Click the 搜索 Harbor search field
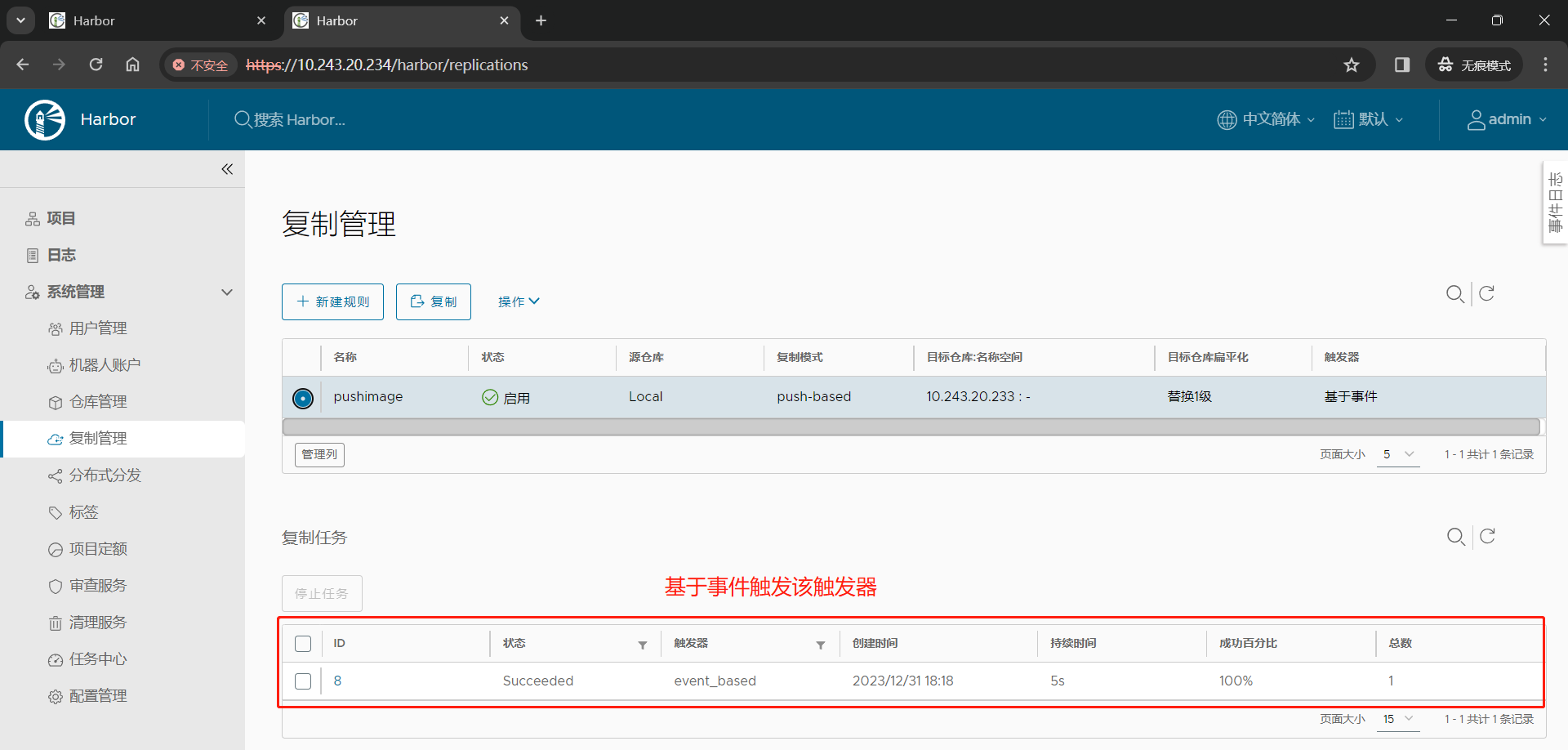Viewport: 1568px width, 750px height. [300, 120]
